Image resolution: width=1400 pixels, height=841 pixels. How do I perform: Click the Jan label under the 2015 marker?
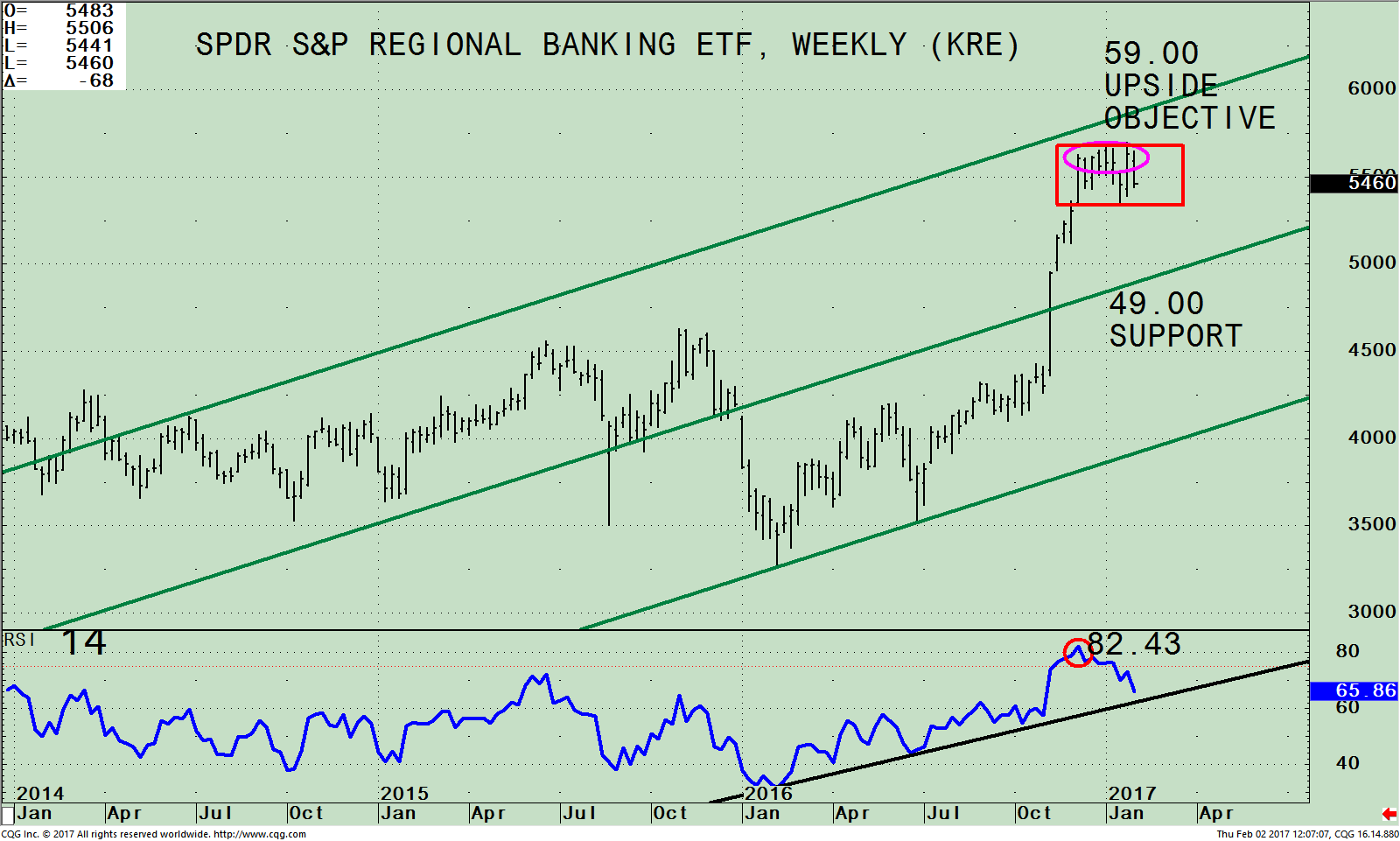pyautogui.click(x=397, y=814)
